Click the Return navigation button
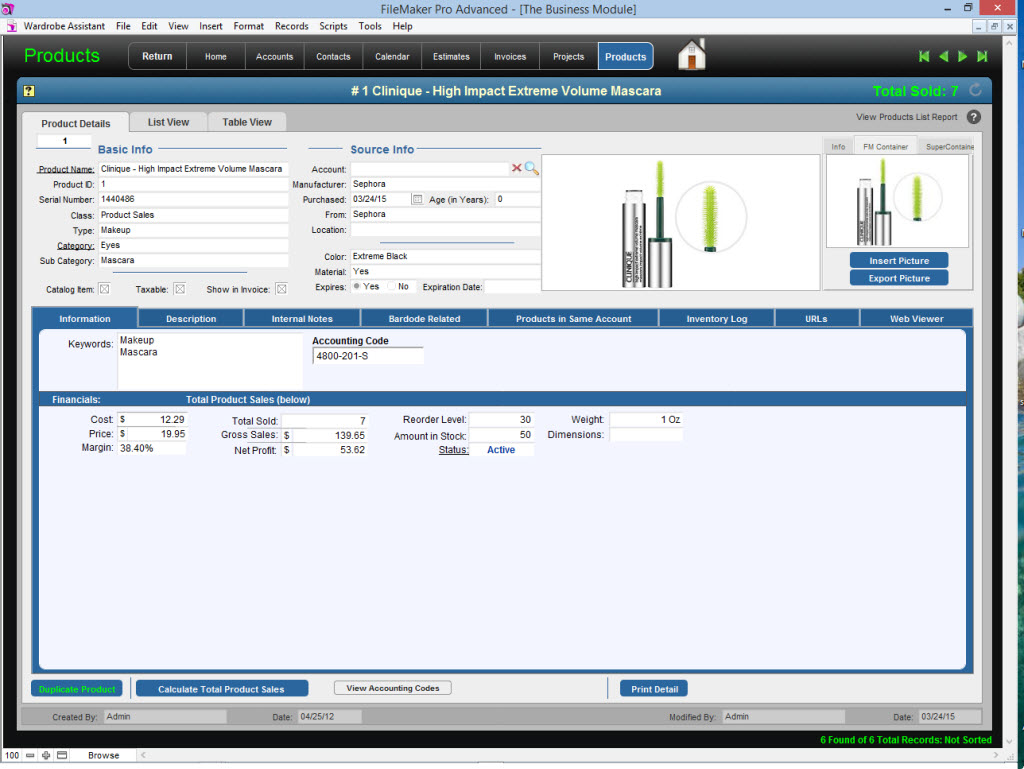 [x=157, y=56]
